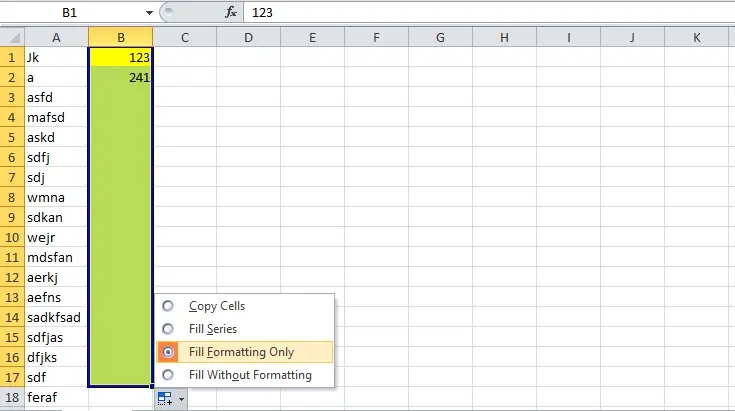The width and height of the screenshot is (735, 411).
Task: Click cell A14 containing sadkfsad
Action: click(56, 317)
